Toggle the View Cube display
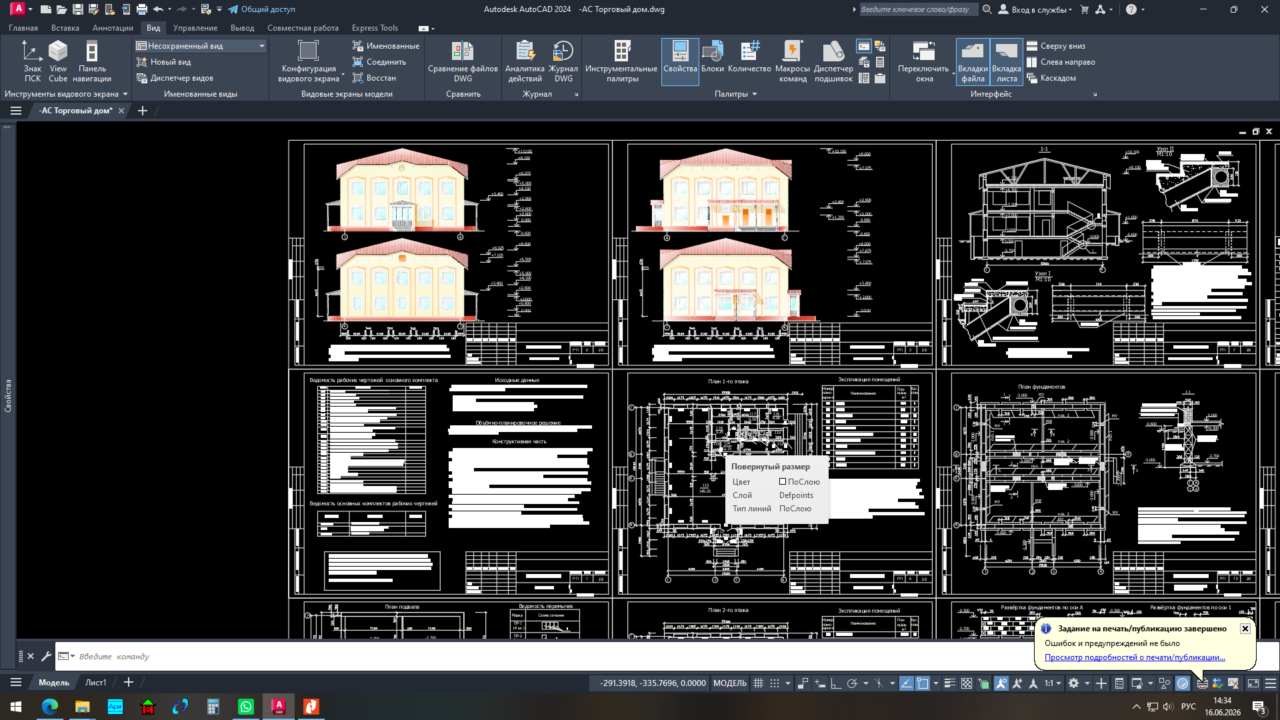 tap(58, 62)
